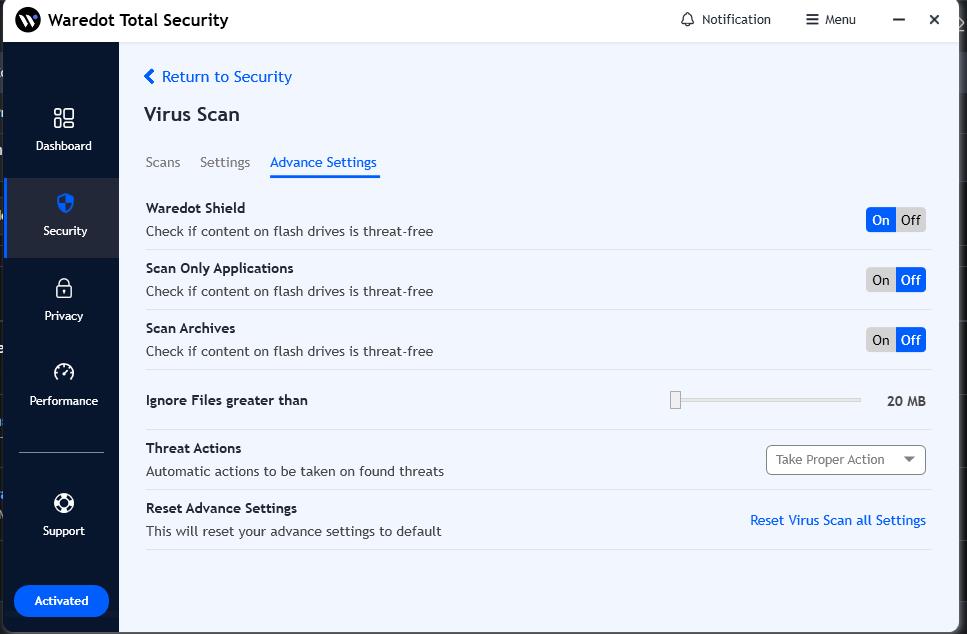Select the Advance Settings tab
Image resolution: width=967 pixels, height=634 pixels.
click(x=323, y=162)
